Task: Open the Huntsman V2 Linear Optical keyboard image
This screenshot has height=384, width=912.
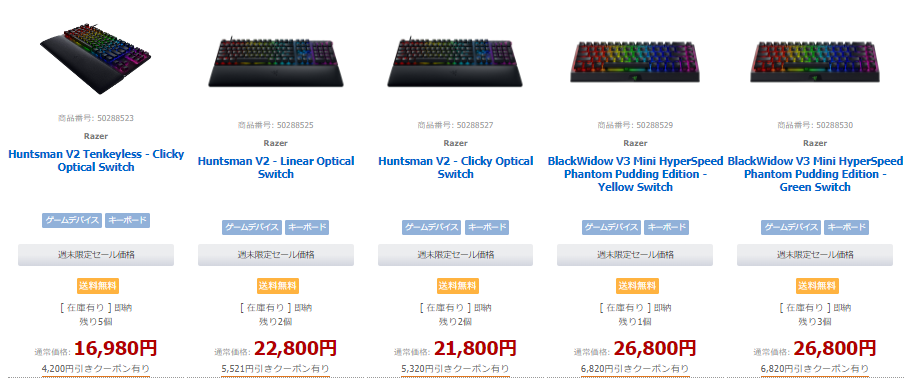Action: coord(276,62)
